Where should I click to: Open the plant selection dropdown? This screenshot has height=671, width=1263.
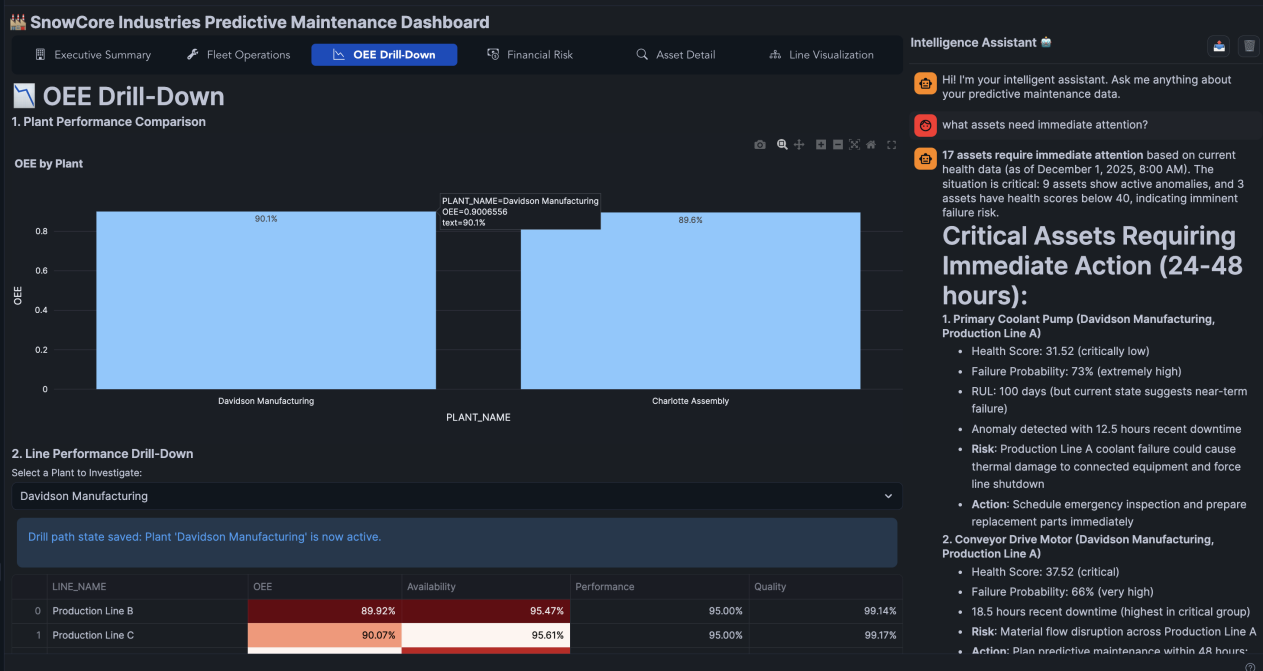click(456, 496)
